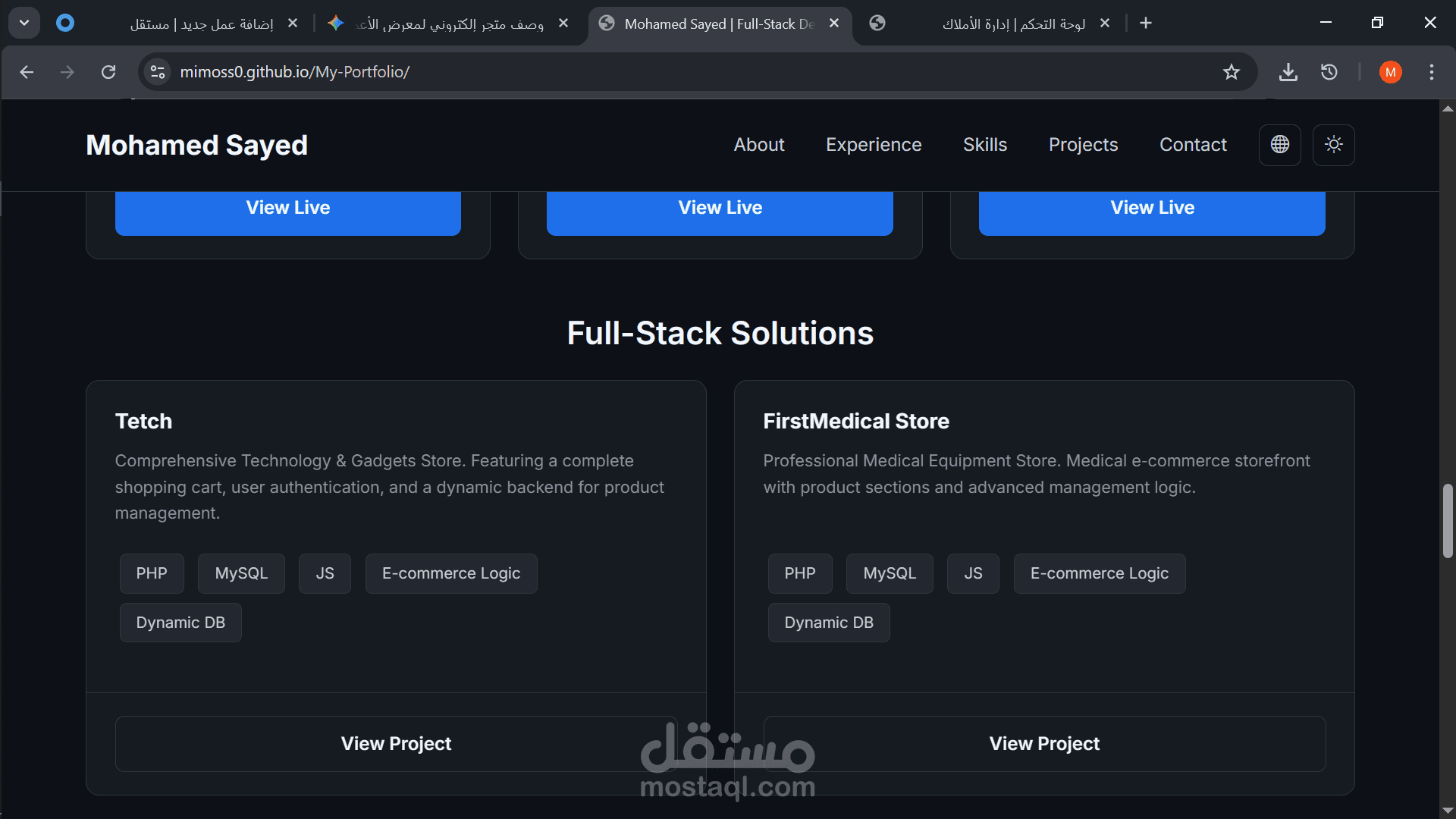Go to the Experience nav link
Screen dimensions: 1456x819
point(873,145)
